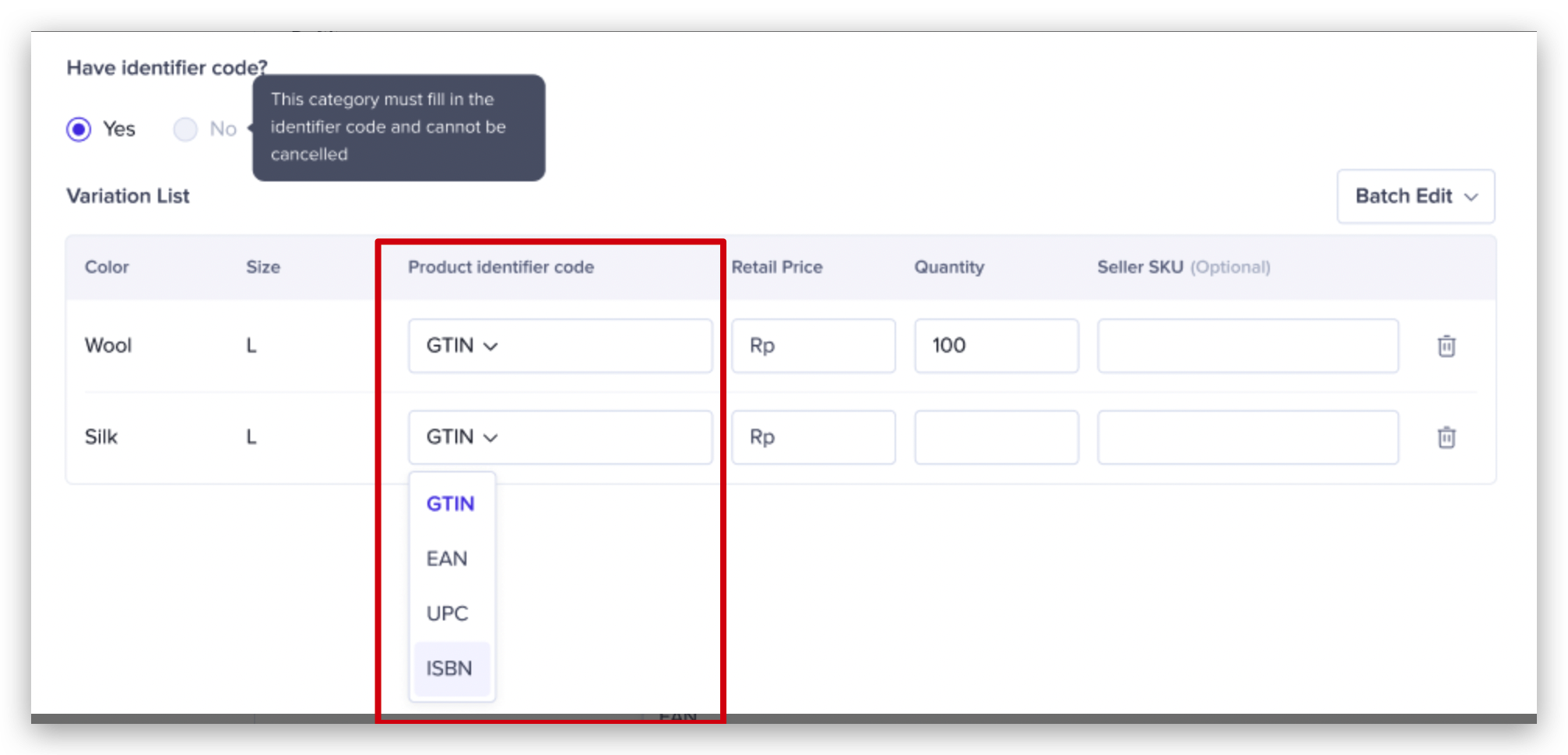
Task: Select EAN from the identifier code list
Action: tap(448, 558)
